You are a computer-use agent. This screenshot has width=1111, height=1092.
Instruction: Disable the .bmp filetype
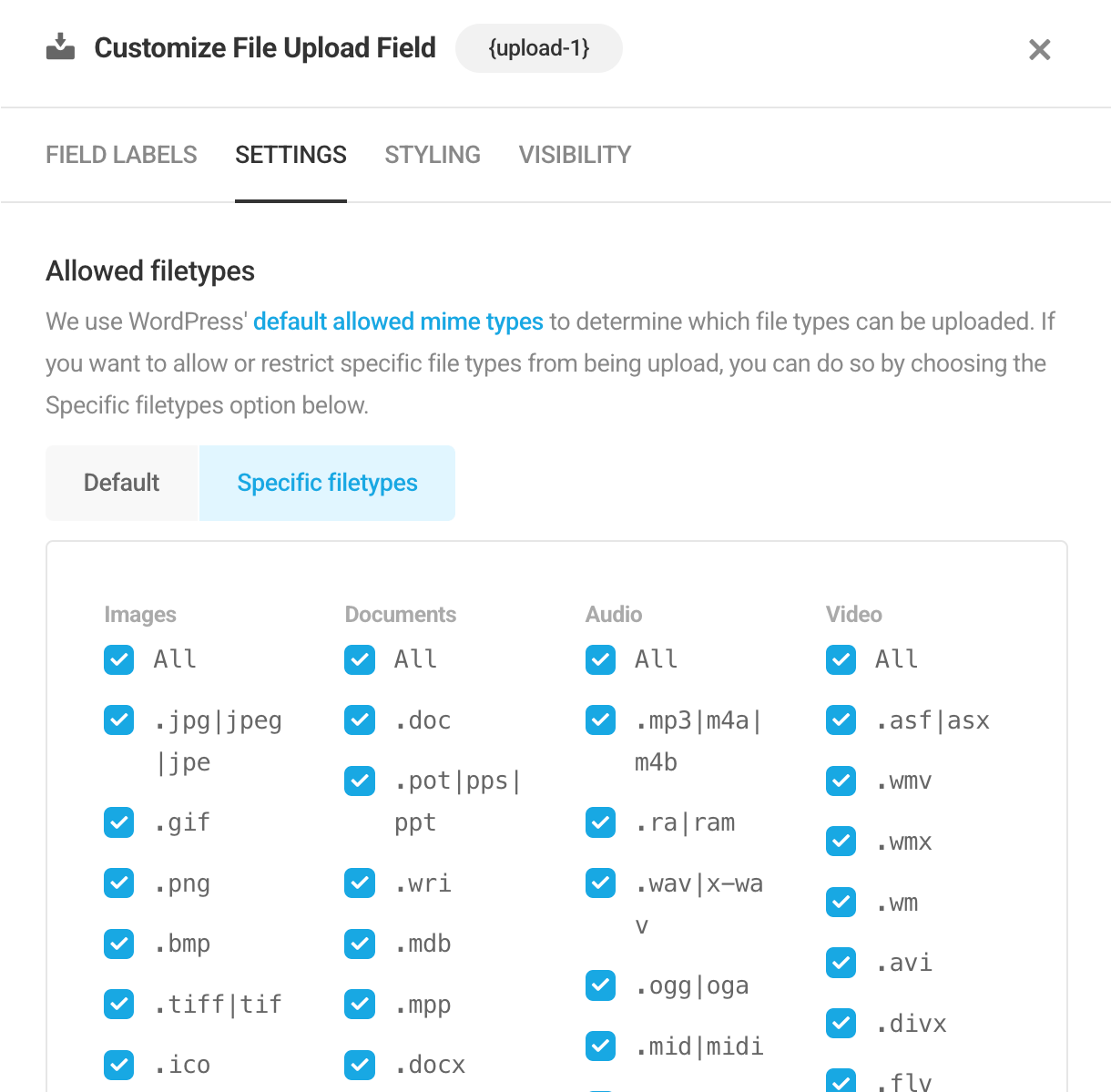[119, 944]
